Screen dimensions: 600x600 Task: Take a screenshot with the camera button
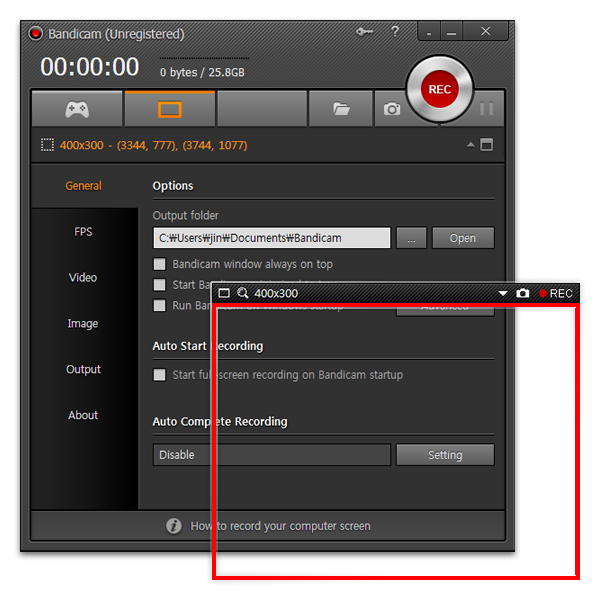click(392, 109)
